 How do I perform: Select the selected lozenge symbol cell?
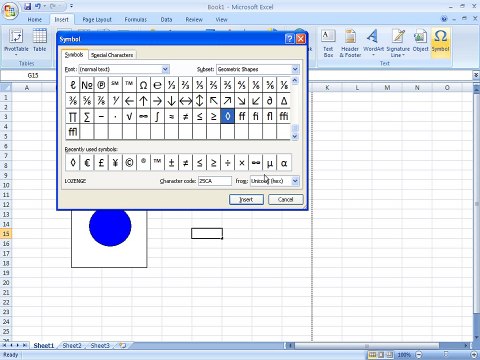pyautogui.click(x=227, y=116)
